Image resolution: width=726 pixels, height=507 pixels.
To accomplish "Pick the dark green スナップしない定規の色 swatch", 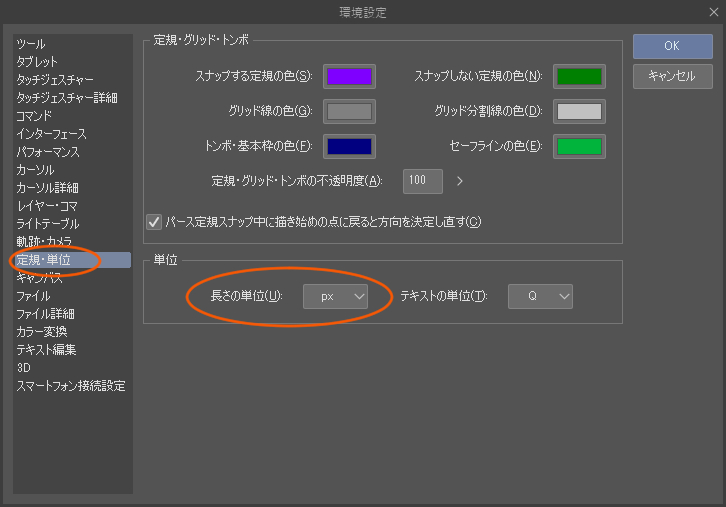I will click(579, 76).
